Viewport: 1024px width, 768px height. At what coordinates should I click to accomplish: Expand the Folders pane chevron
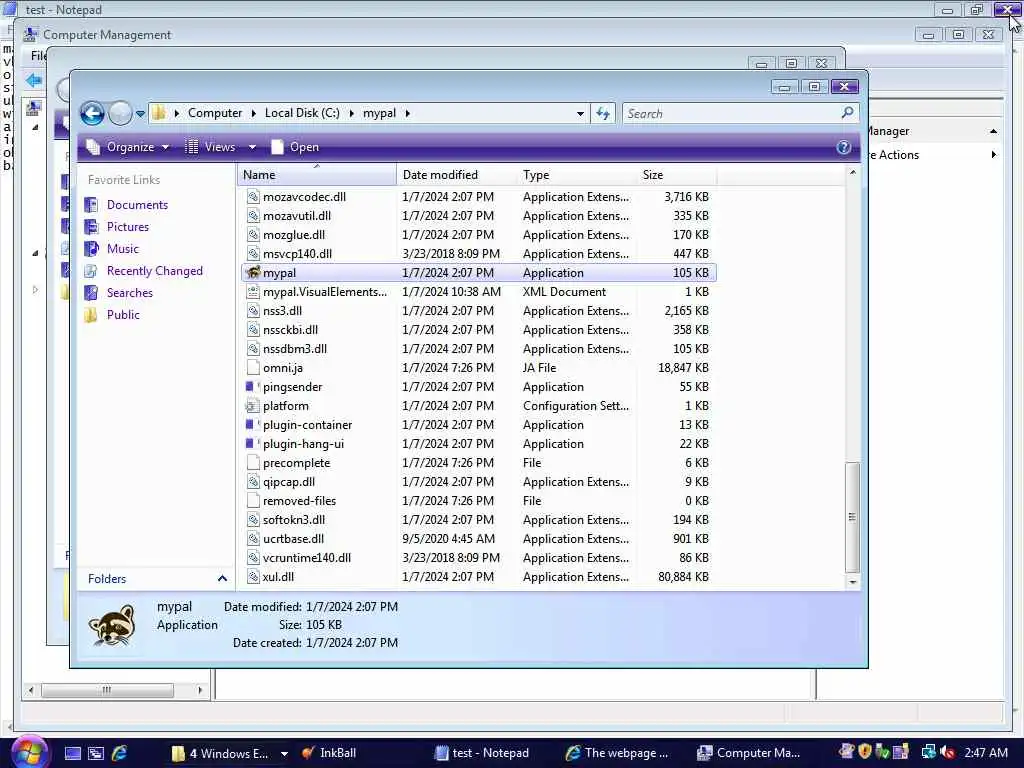tap(222, 579)
